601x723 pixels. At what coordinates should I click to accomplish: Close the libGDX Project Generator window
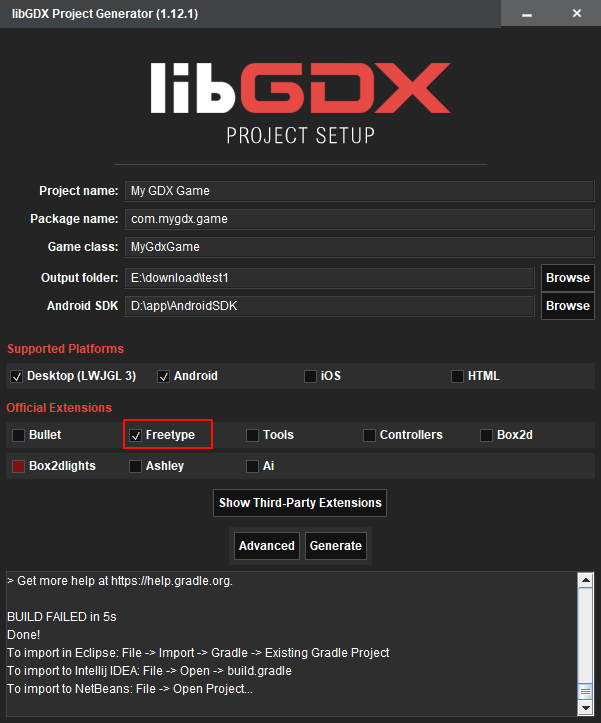tap(576, 13)
